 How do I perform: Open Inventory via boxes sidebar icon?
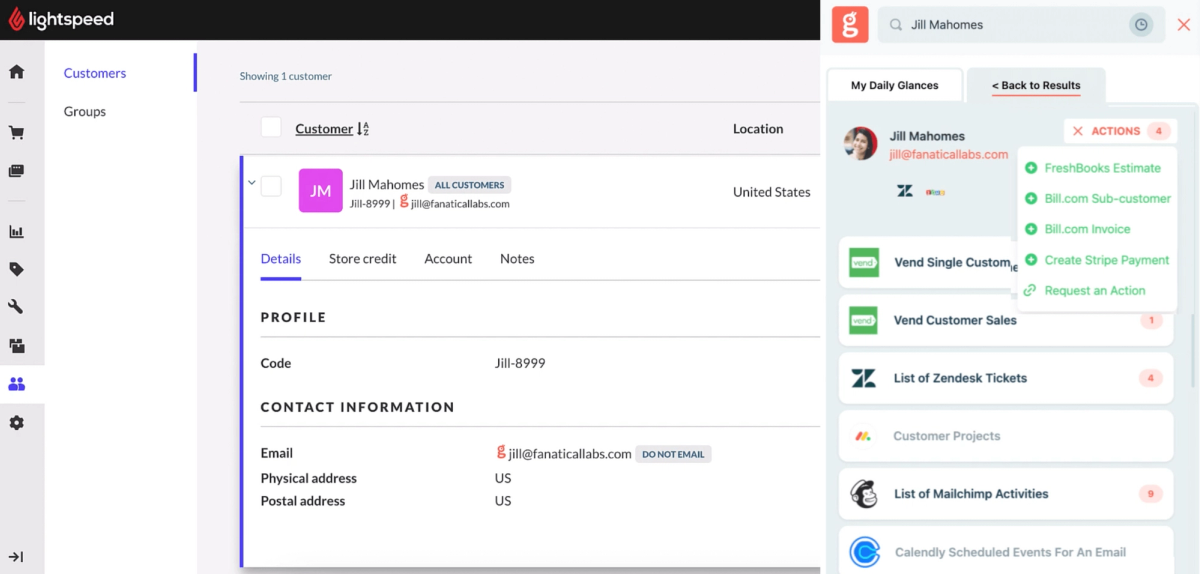tap(16, 346)
